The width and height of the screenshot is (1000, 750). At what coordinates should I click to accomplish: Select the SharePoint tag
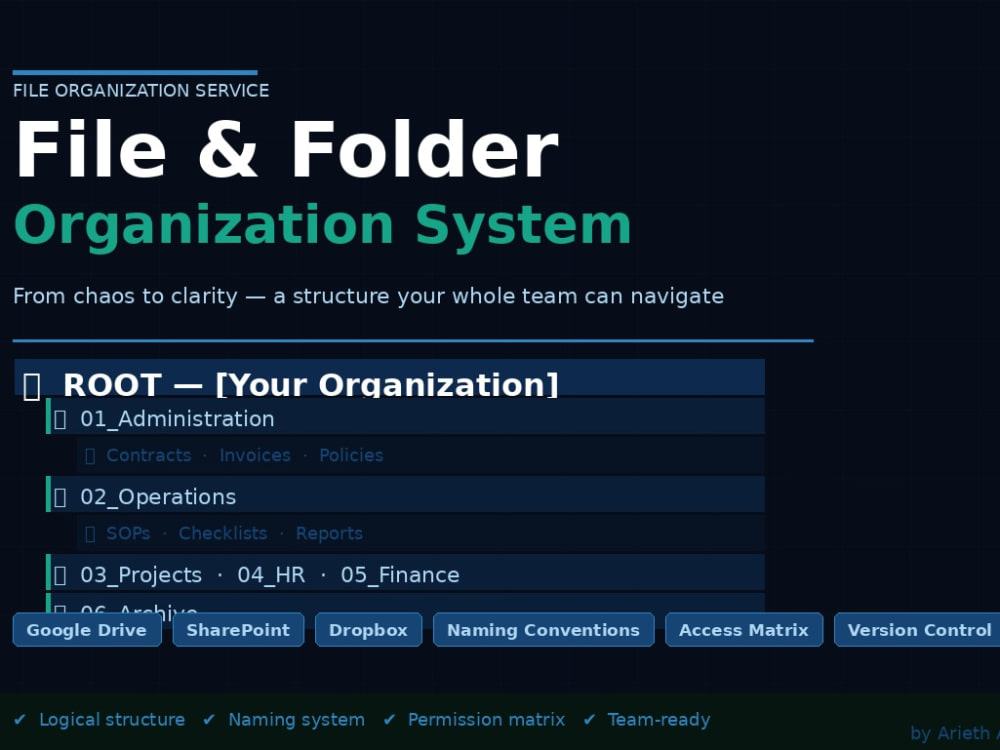238,629
